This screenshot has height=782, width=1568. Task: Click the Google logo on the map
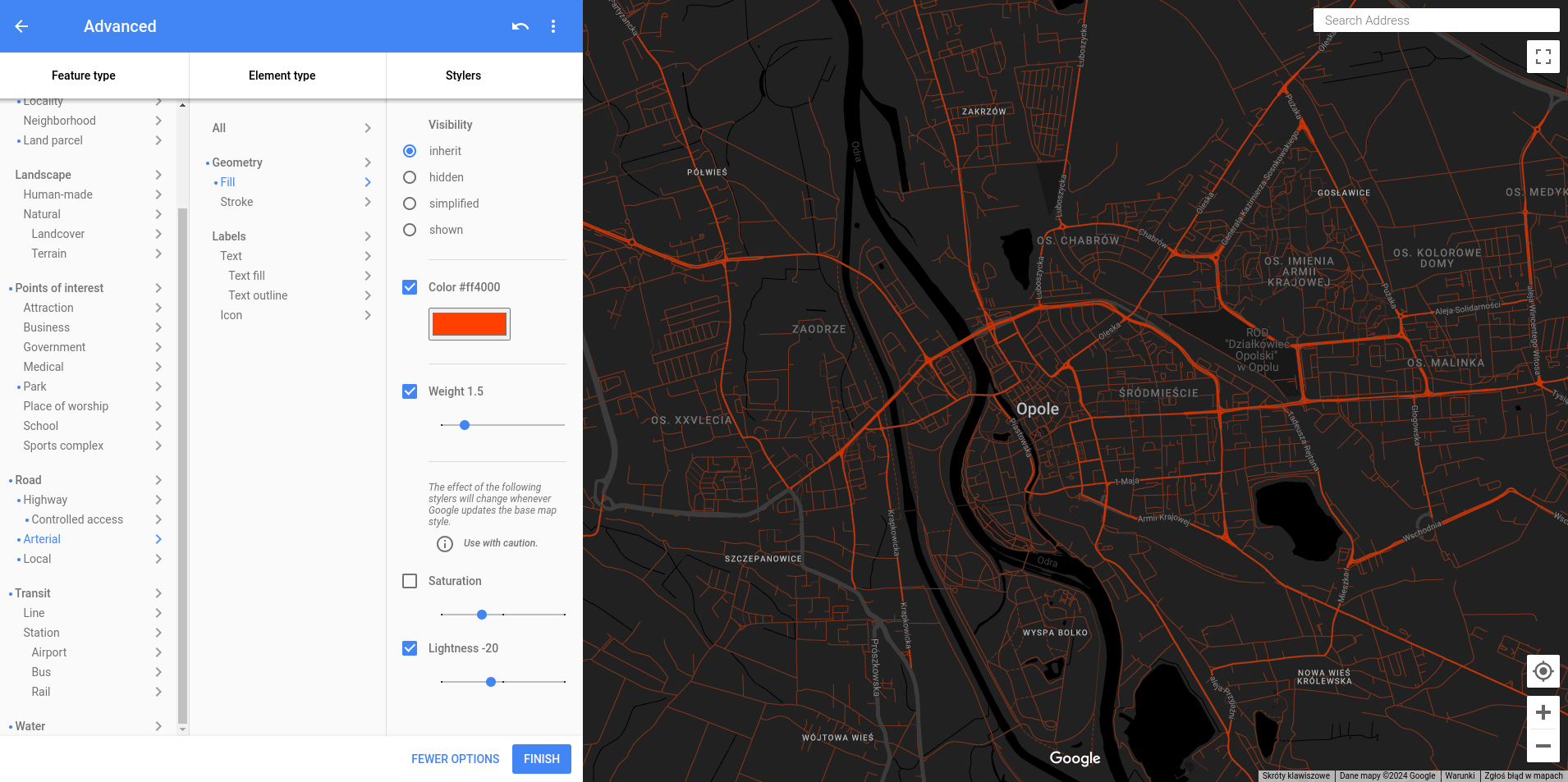click(x=1075, y=758)
